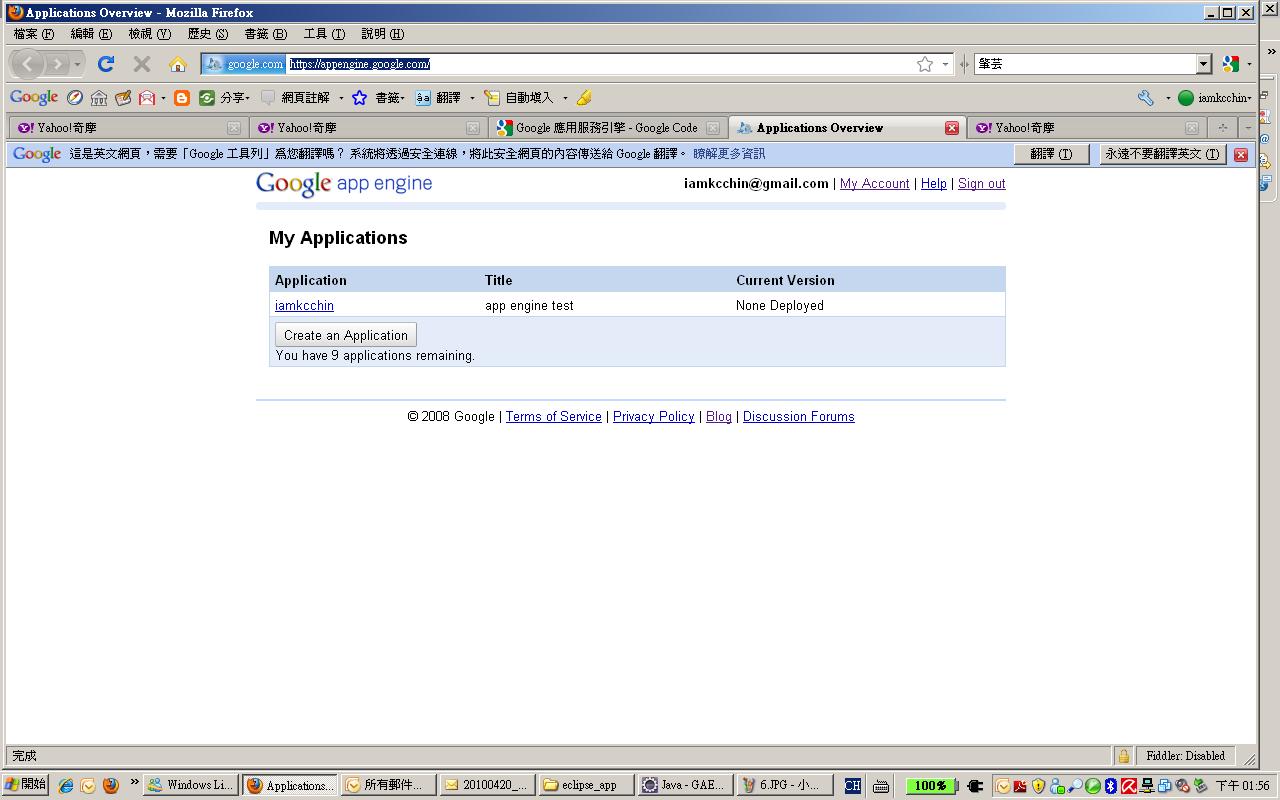Click the Google search engine icon
This screenshot has width=1280, height=800.
point(1231,64)
